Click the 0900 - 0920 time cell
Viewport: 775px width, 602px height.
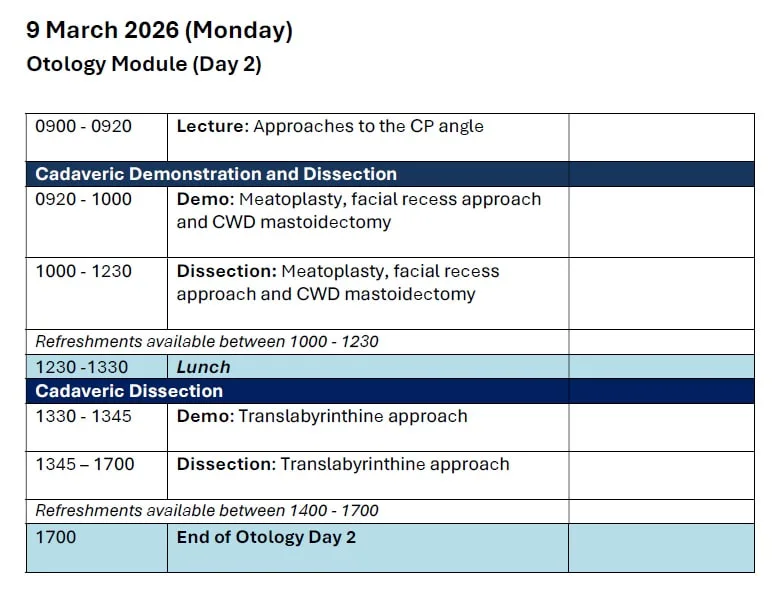(x=96, y=137)
